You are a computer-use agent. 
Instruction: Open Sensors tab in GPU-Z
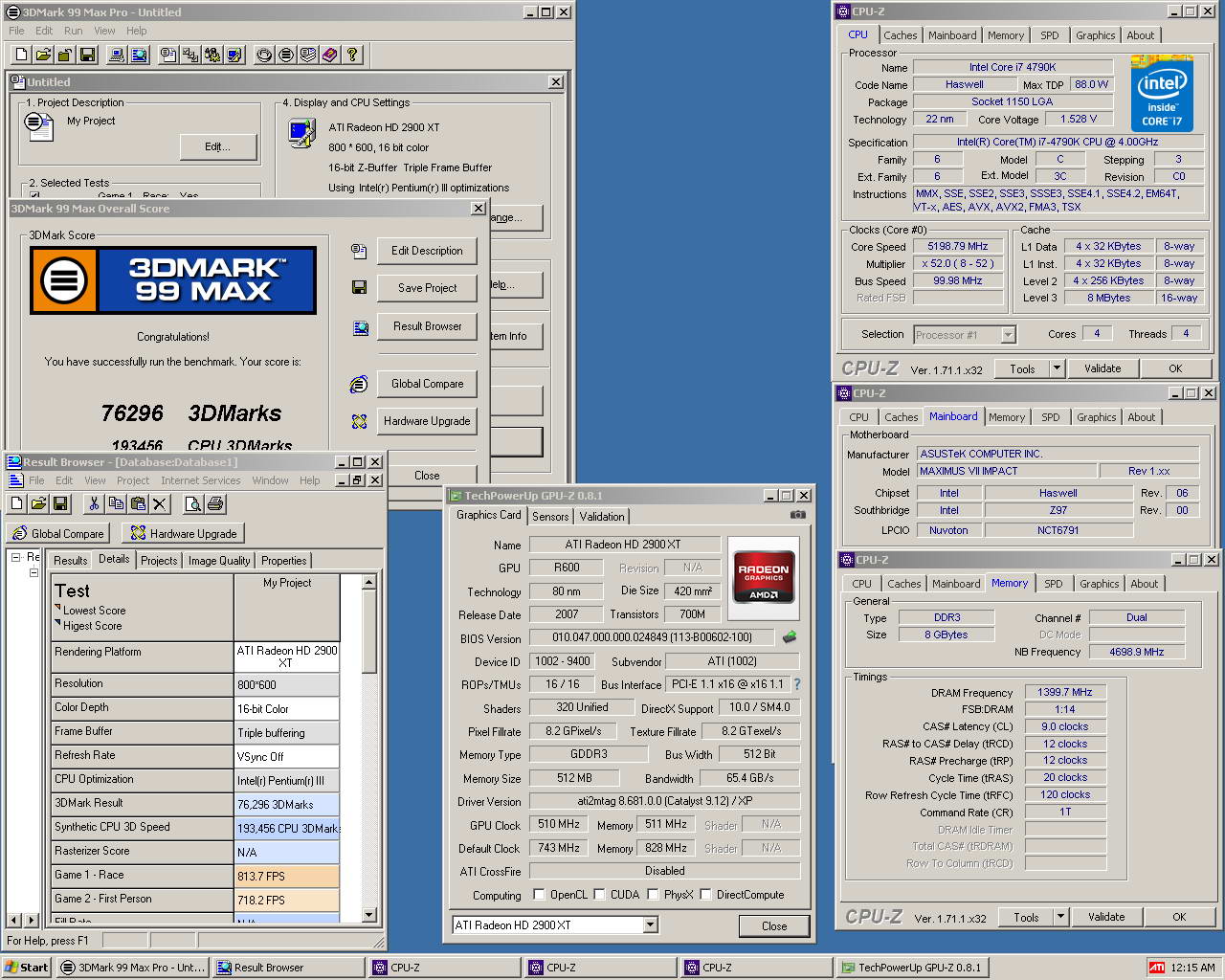[550, 517]
